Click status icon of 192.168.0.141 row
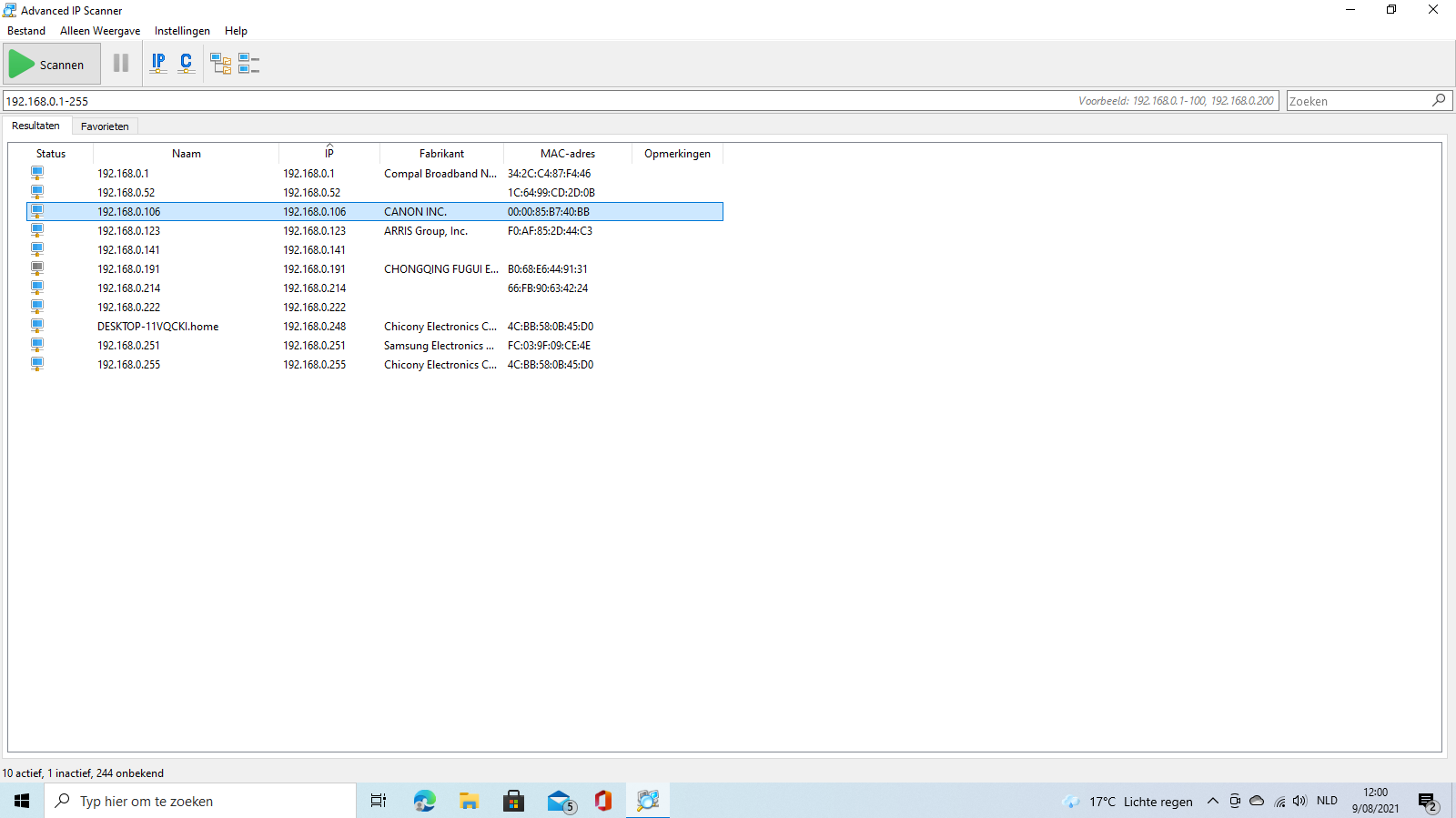Image resolution: width=1456 pixels, height=818 pixels. (x=37, y=249)
